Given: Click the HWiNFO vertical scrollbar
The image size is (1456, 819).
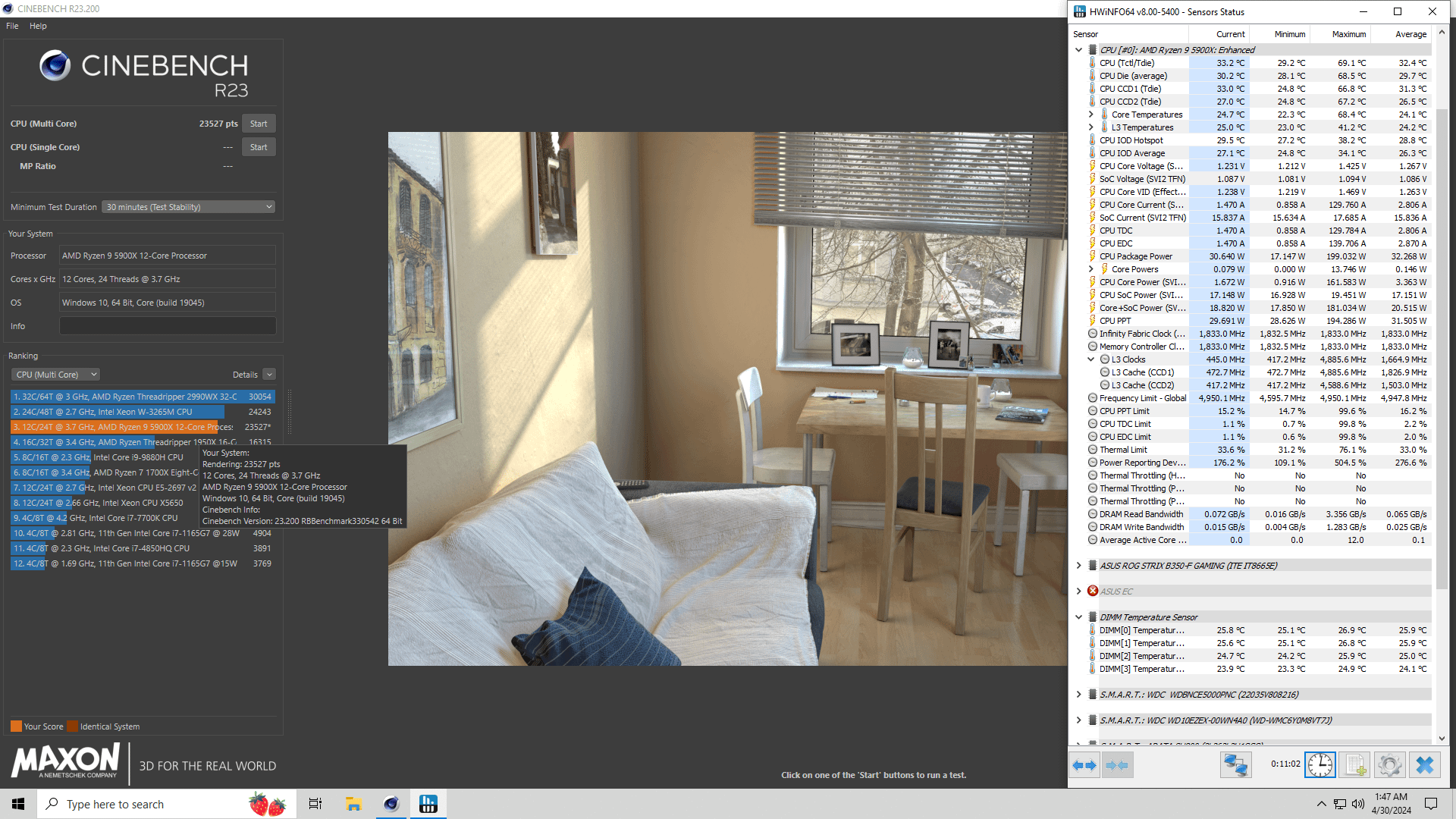Looking at the screenshot, I should (1442, 349).
